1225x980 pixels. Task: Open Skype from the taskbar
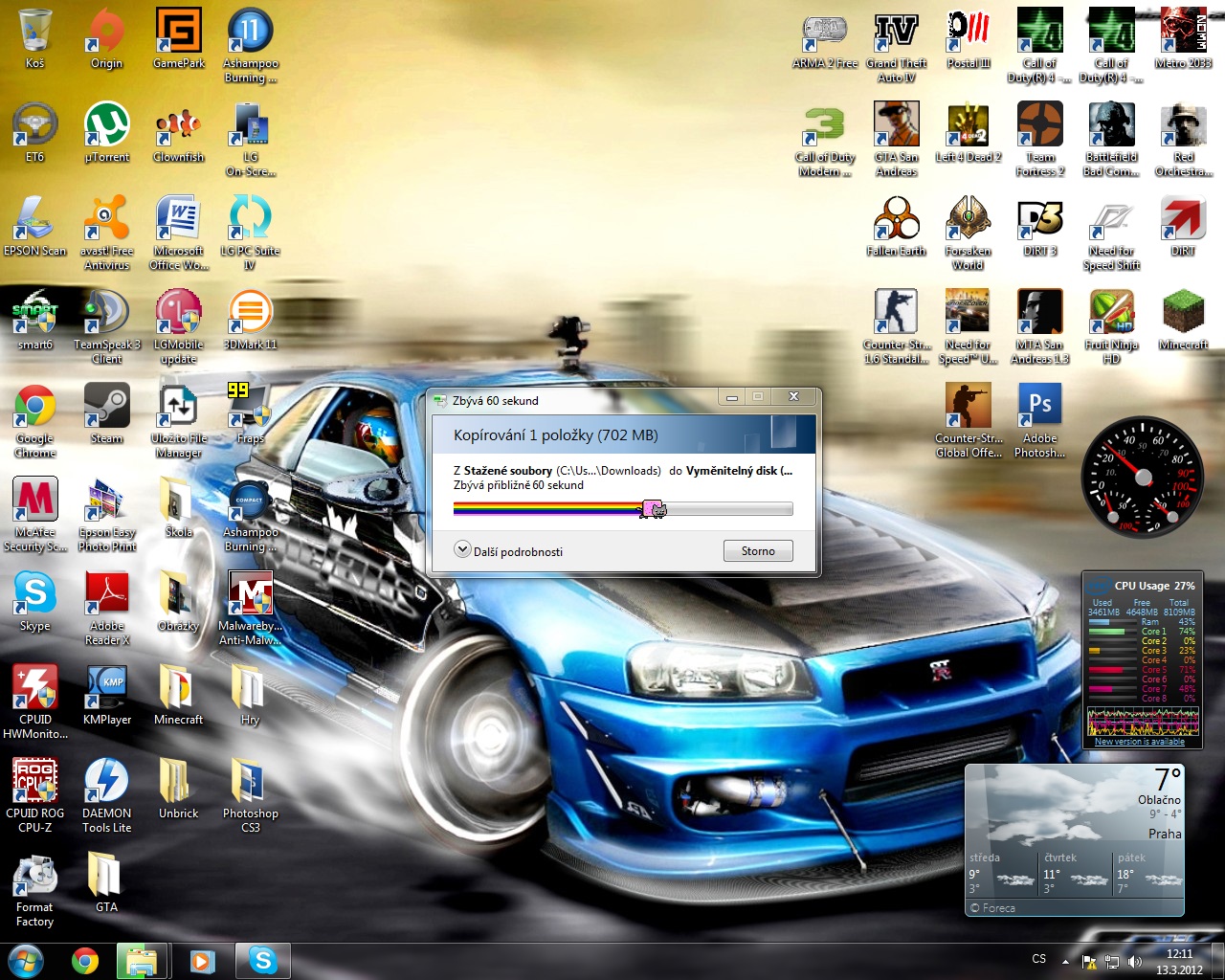[262, 961]
